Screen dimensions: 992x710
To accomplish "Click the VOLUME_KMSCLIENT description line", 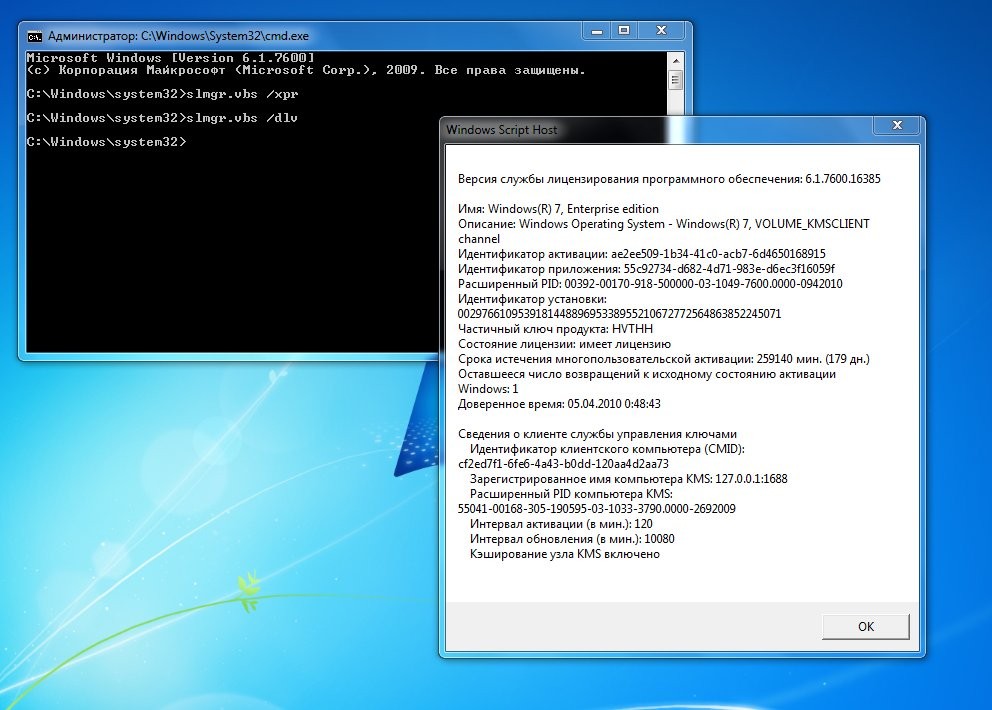I will 664,231.
